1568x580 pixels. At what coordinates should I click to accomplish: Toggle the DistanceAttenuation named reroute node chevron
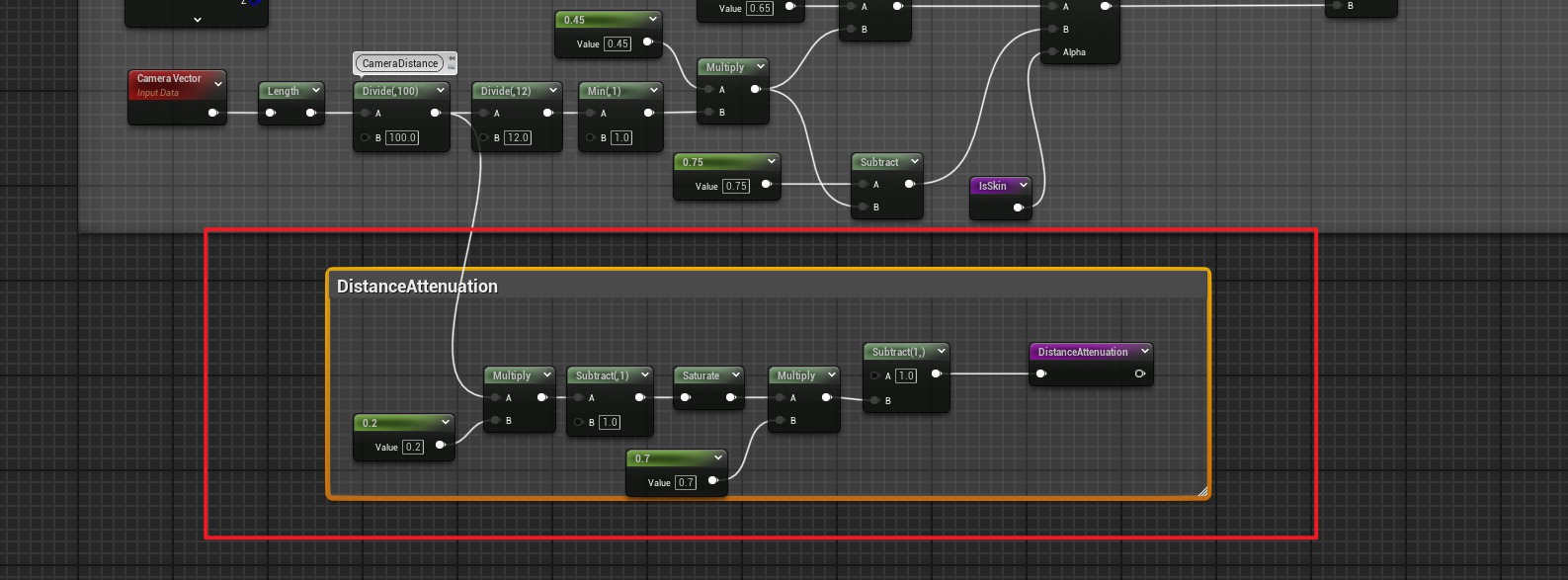pos(1144,352)
